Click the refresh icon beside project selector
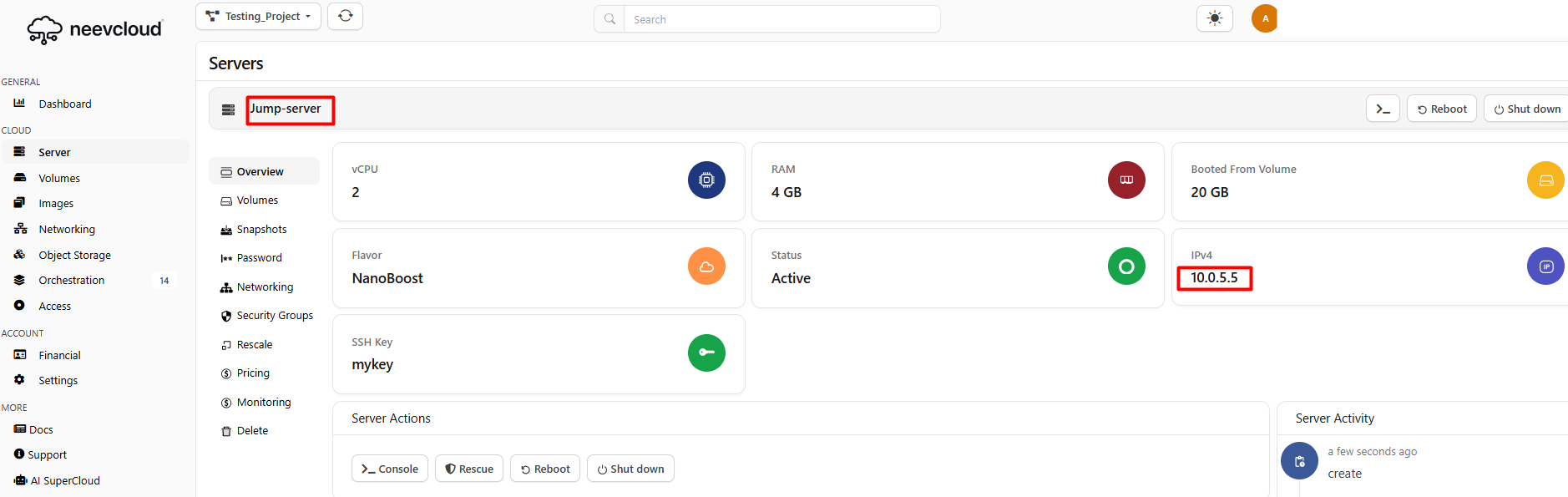Screen dimensions: 1568x497 [345, 17]
